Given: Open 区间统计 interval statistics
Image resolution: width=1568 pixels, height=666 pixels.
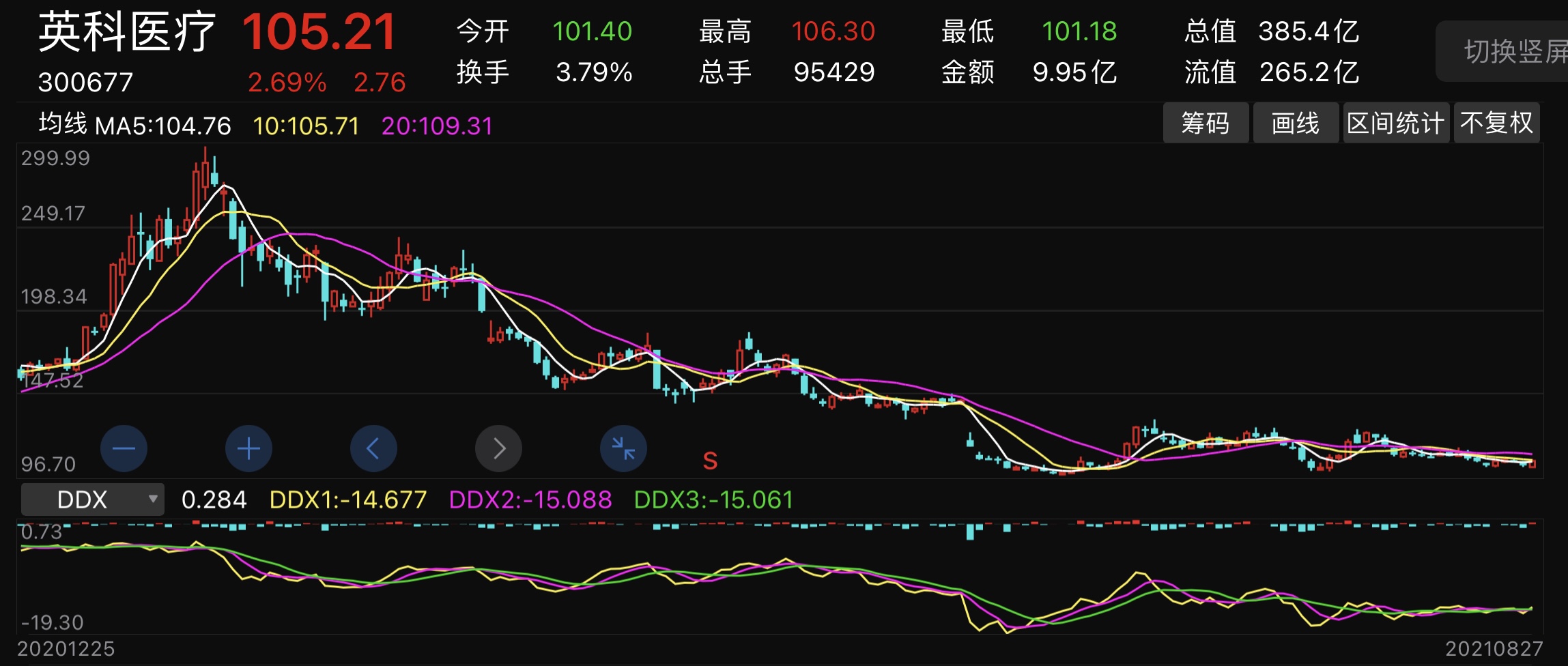Looking at the screenshot, I should click(1396, 124).
